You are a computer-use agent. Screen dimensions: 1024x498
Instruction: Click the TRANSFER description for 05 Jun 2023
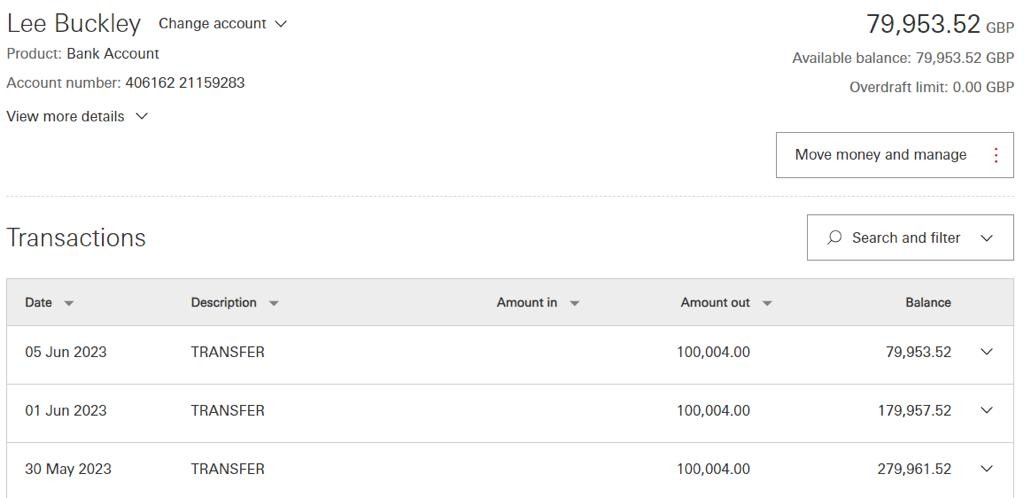click(228, 352)
